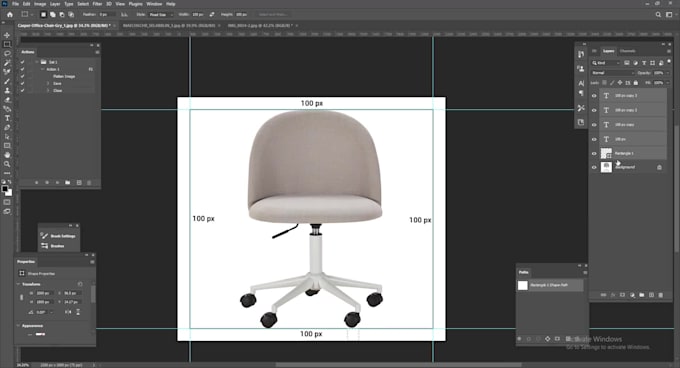Image resolution: width=680 pixels, height=368 pixels.
Task: Select the Clone Stamp tool
Action: [7, 91]
